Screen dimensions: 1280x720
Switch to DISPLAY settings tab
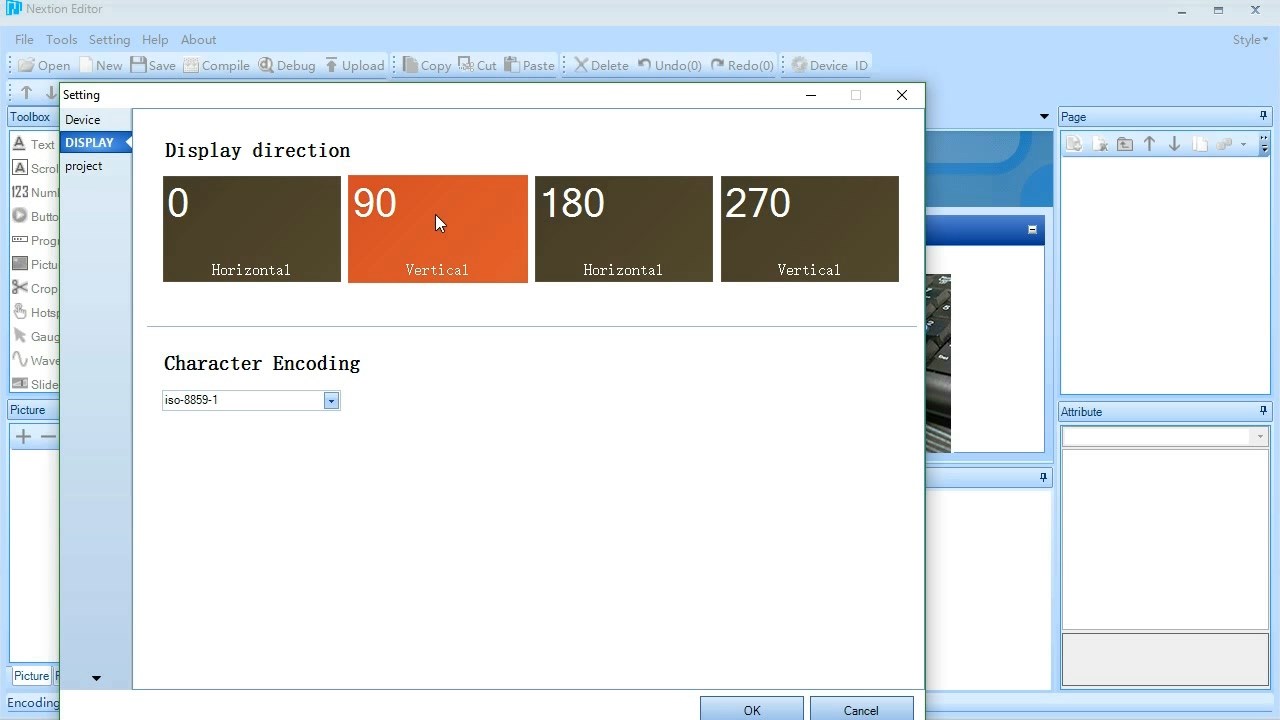click(x=95, y=142)
